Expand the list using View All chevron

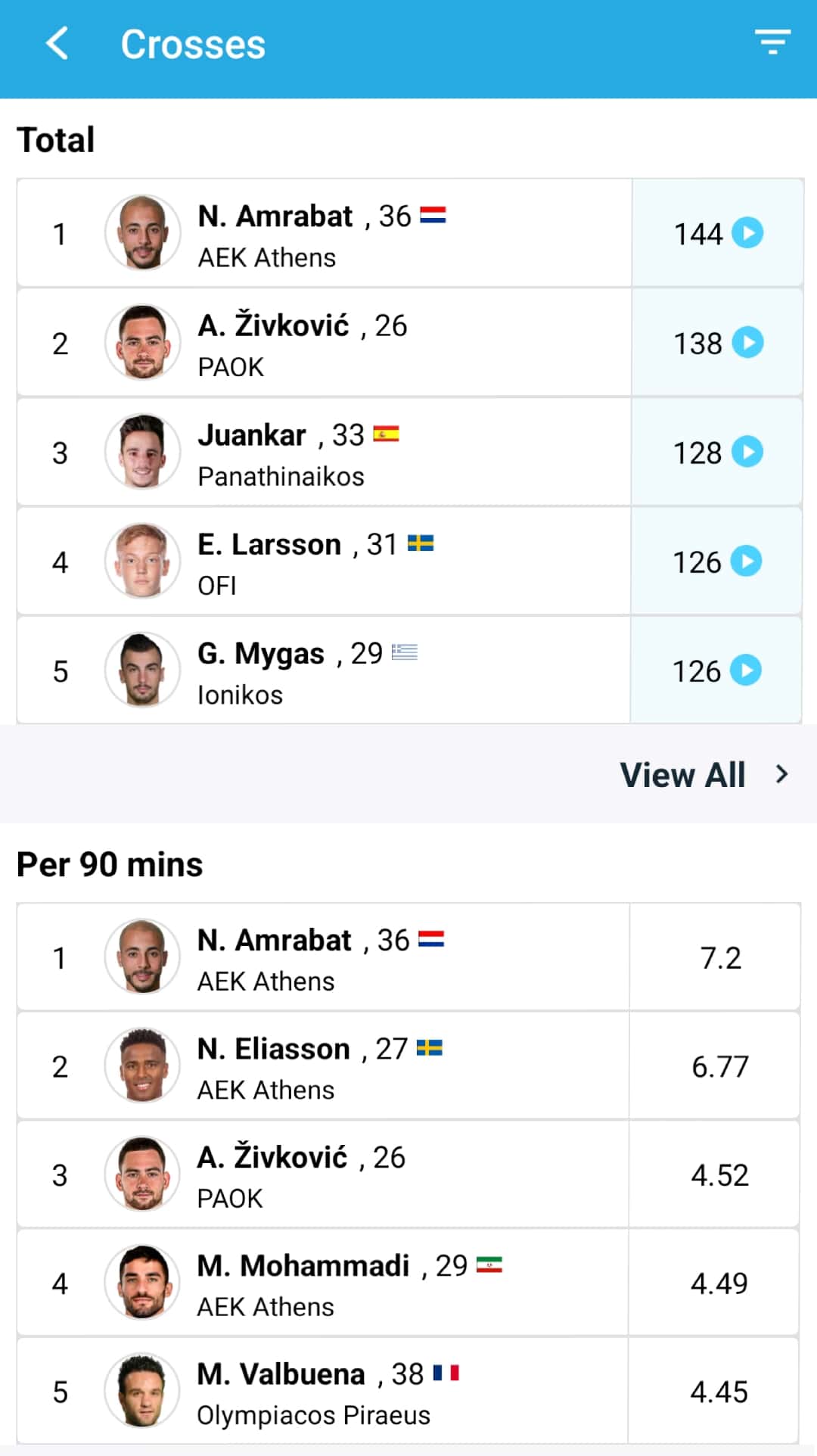tap(782, 774)
